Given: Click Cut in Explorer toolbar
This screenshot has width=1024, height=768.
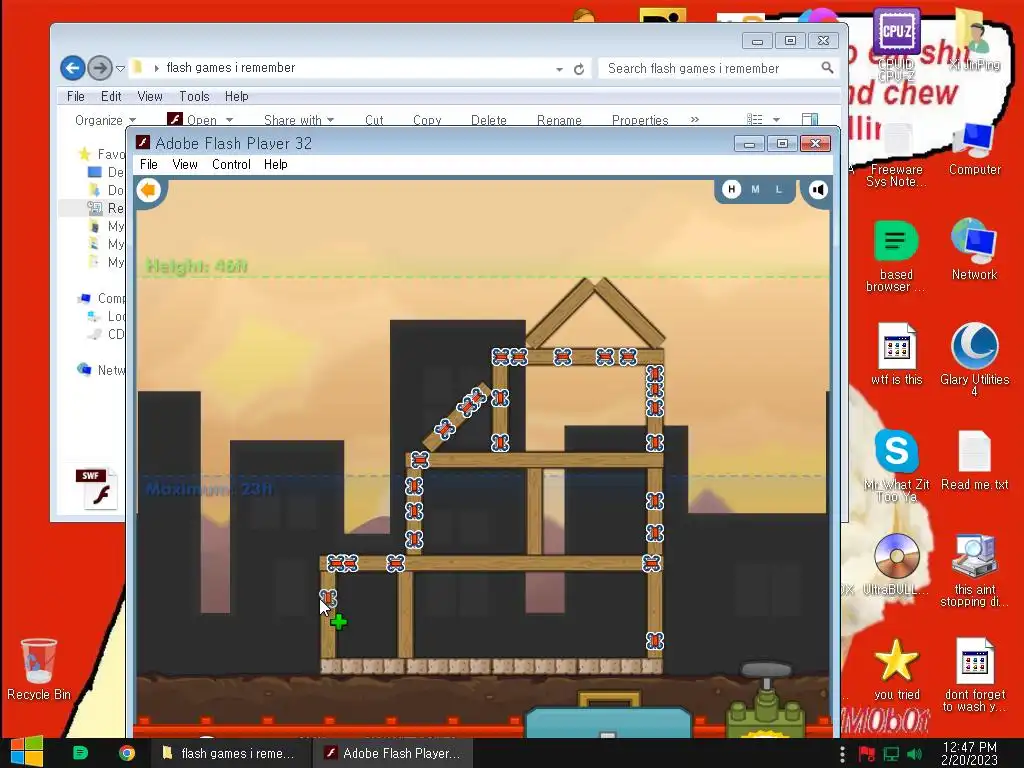Looking at the screenshot, I should click(x=374, y=120).
